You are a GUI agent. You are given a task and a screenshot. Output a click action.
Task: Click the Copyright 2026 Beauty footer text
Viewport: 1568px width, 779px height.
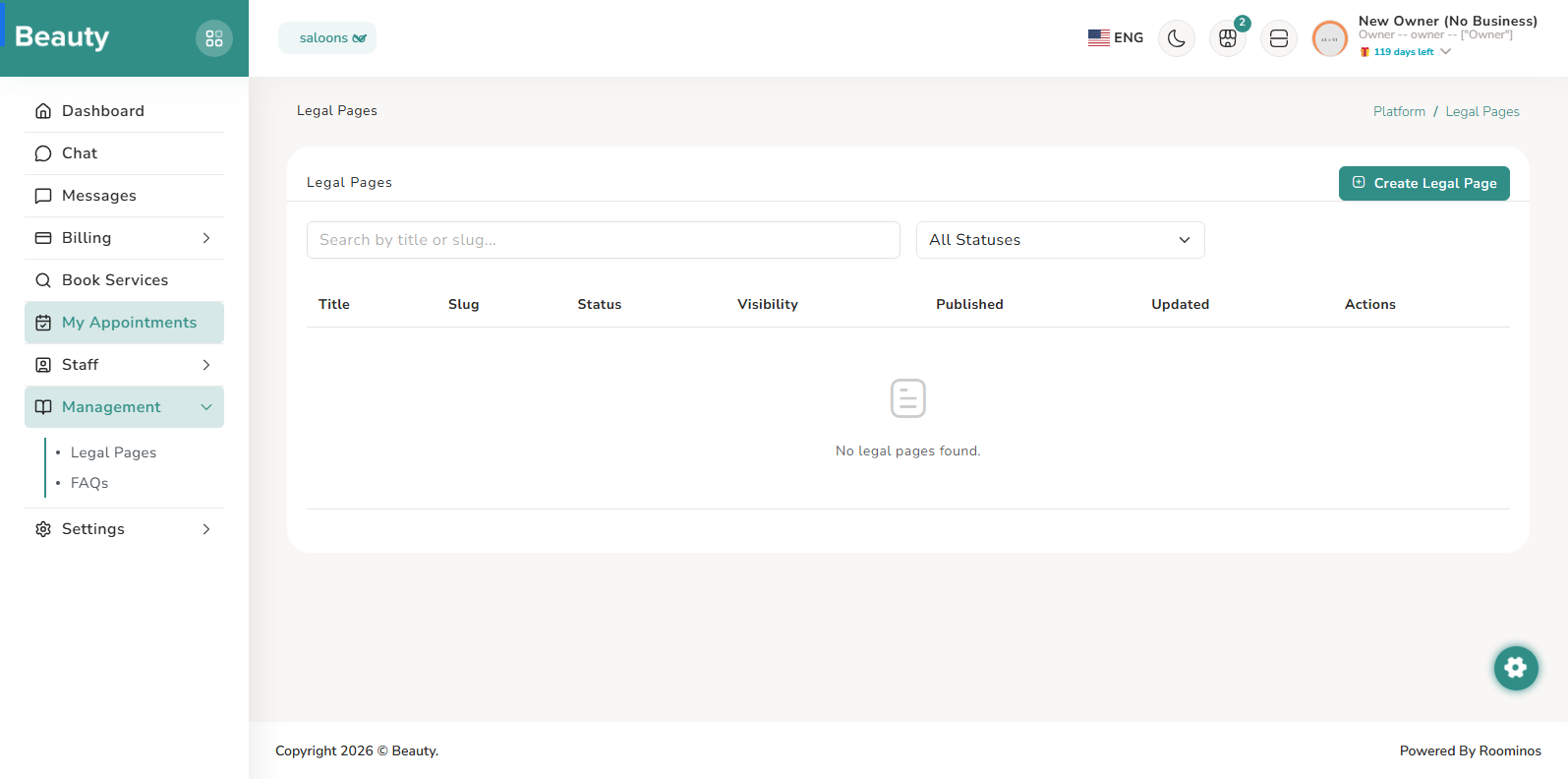357,750
